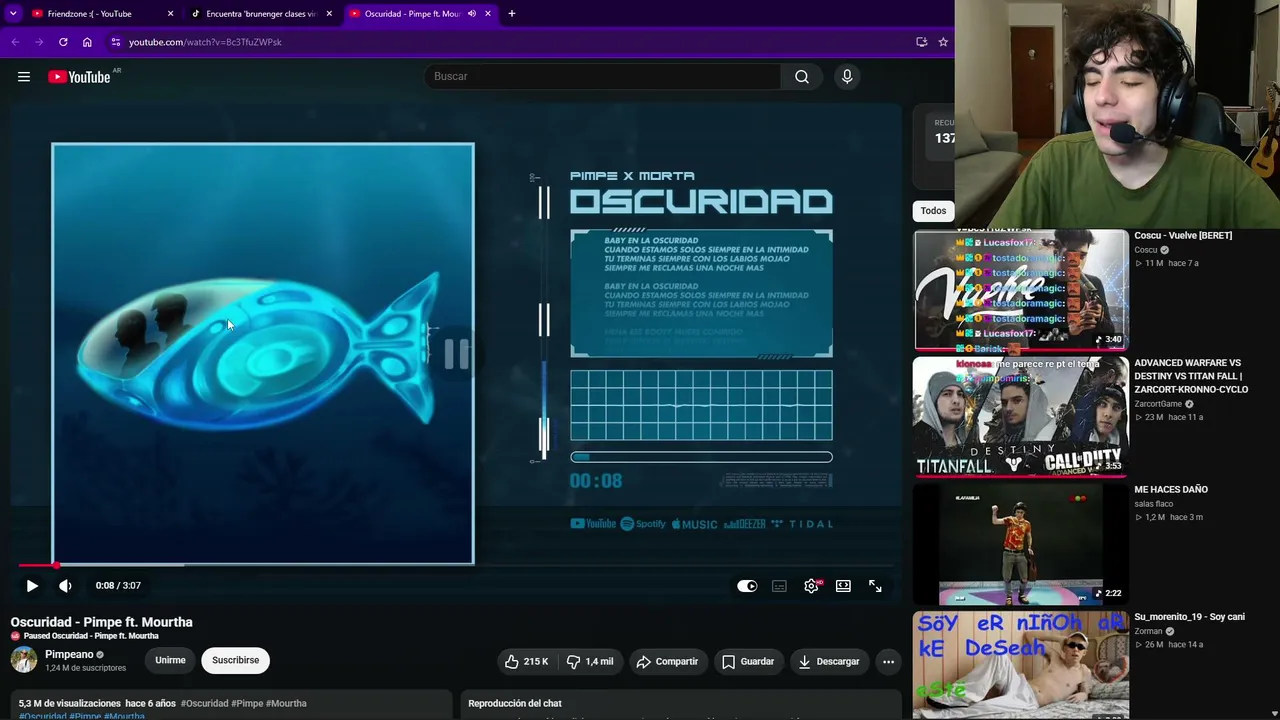This screenshot has width=1280, height=720.
Task: Open the ADVANCED WARFARE VS DESTINY title
Action: point(1191,376)
